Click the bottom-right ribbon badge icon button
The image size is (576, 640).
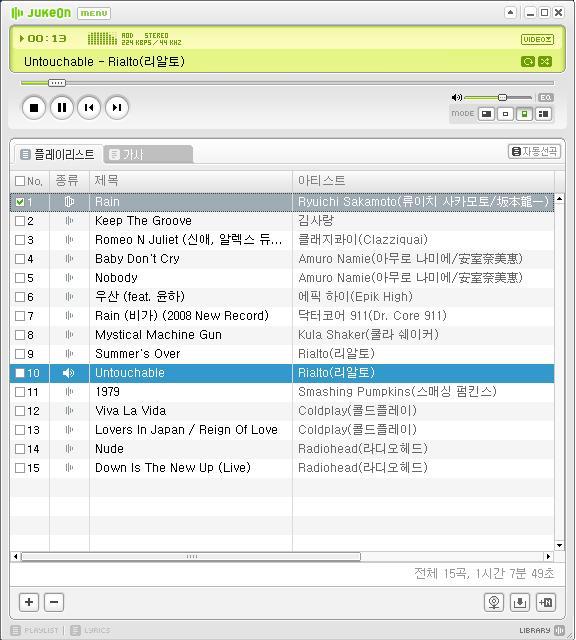click(494, 602)
